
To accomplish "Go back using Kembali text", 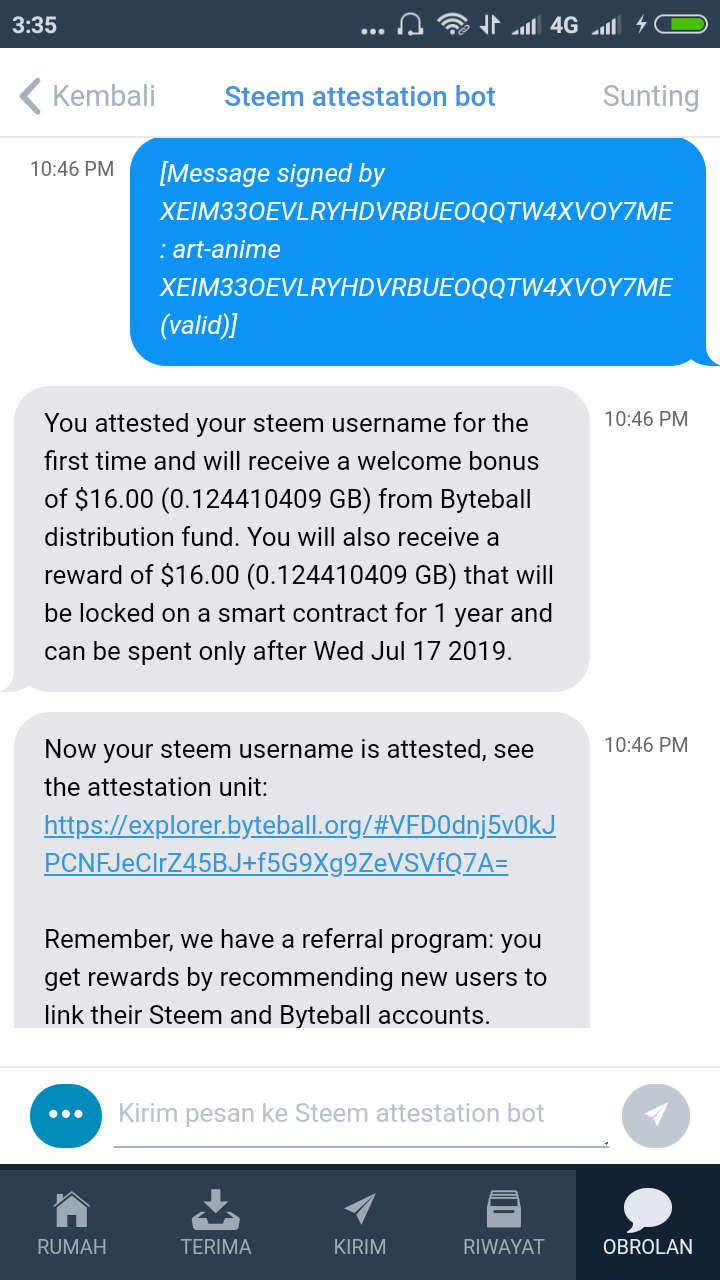I will click(x=104, y=96).
